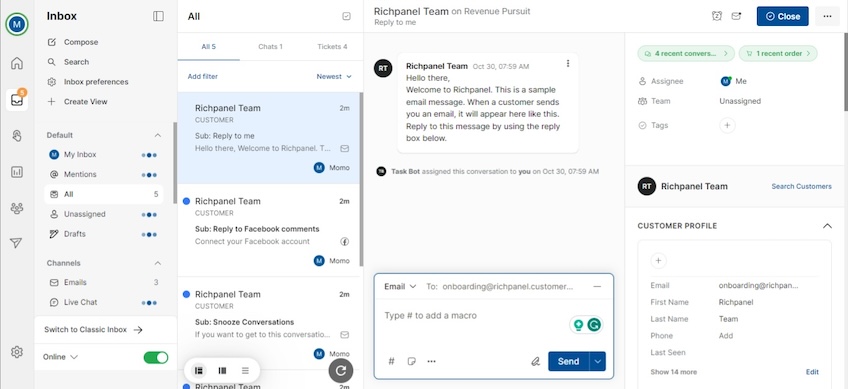Screen dimensions: 848x389
Task: Open the Send options dropdown arrow
Action: coord(598,361)
